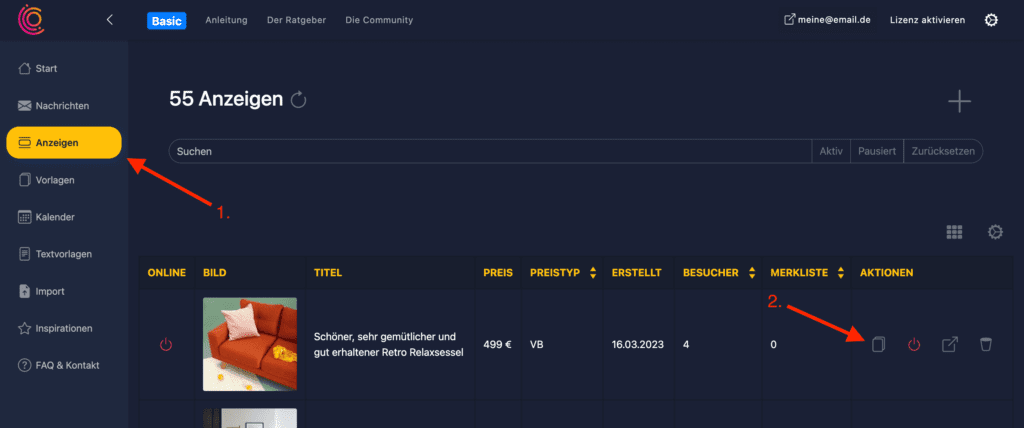This screenshot has height=428, width=1024.
Task: Toggle online status of Retro Relaxsessel ad
Action: click(x=166, y=344)
